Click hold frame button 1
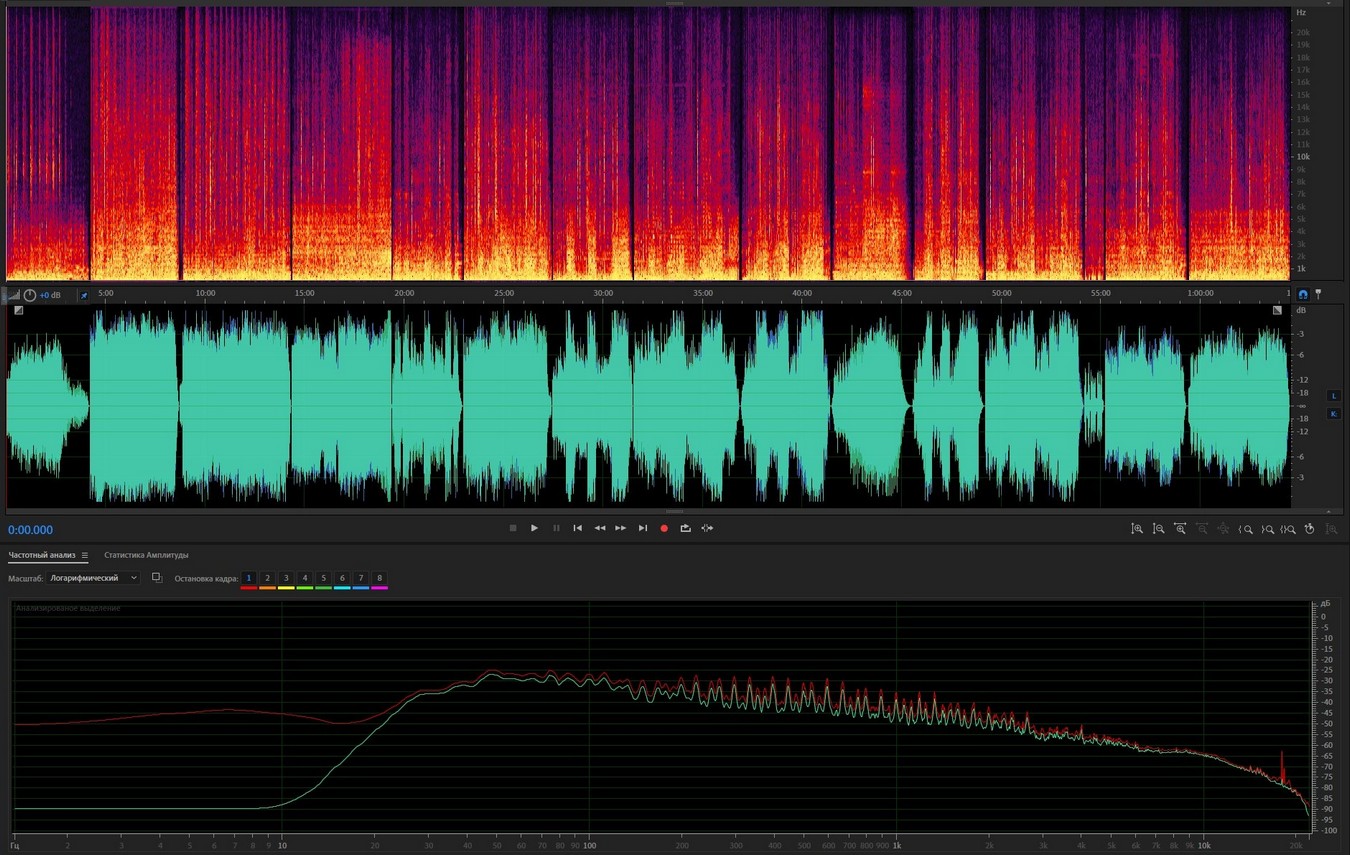The height and width of the screenshot is (855, 1350). [x=249, y=578]
